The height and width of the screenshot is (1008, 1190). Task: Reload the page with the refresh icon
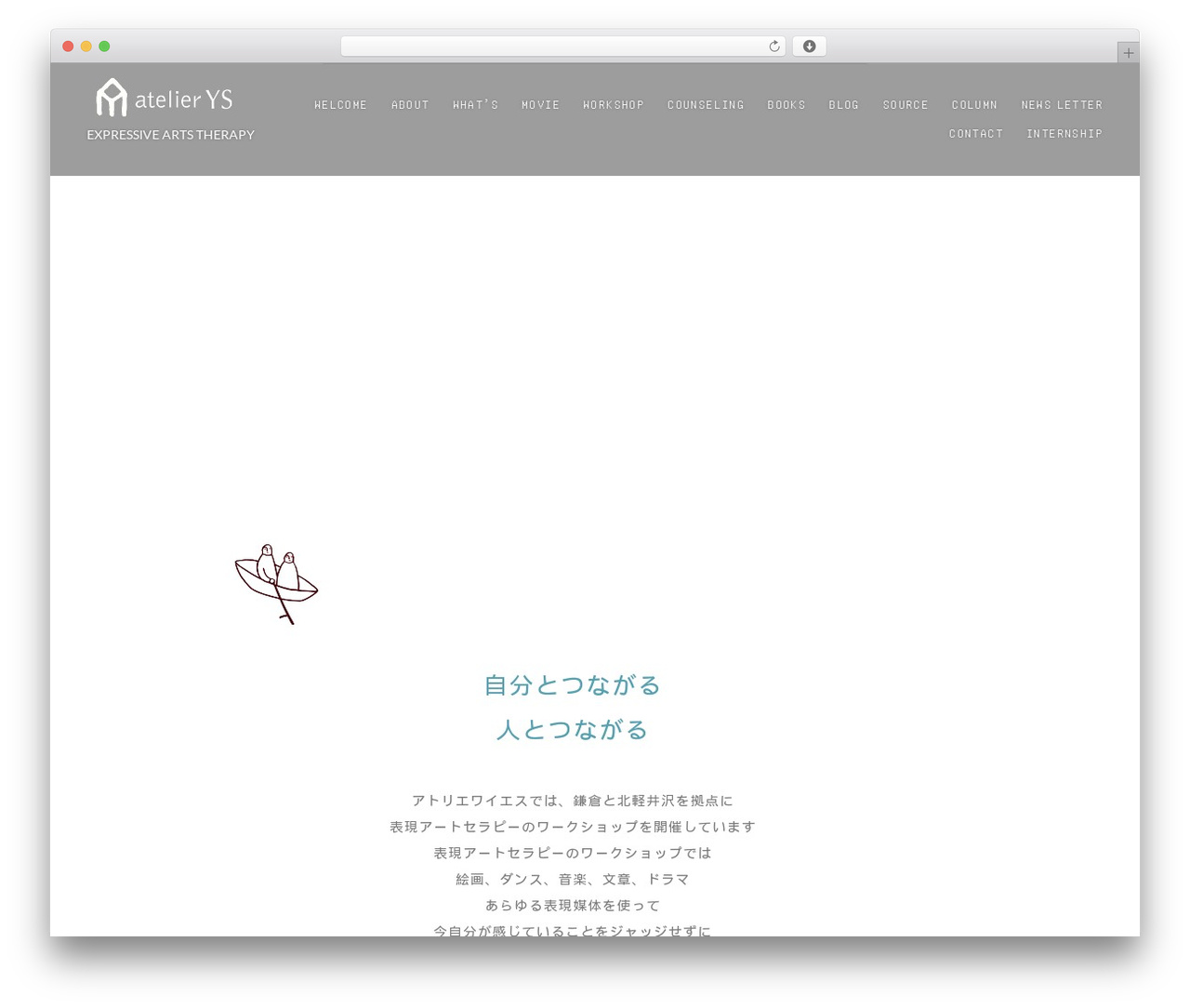773,46
